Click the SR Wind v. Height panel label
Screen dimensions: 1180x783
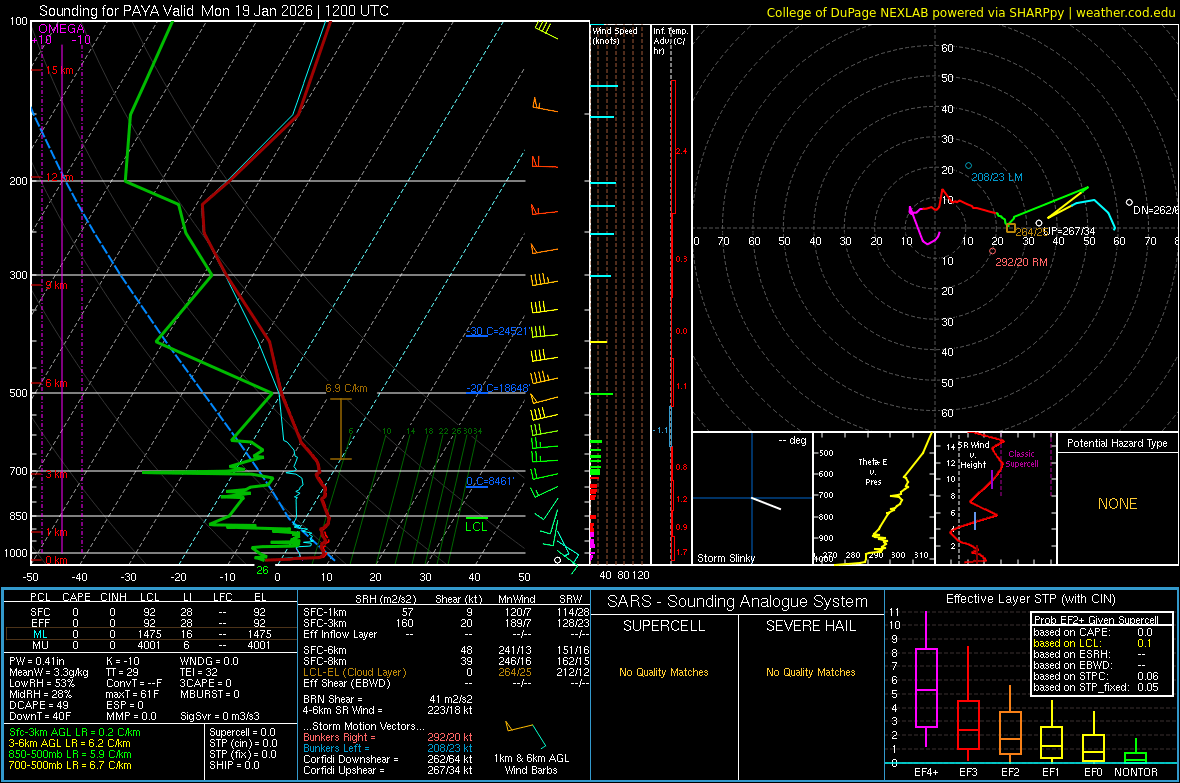pyautogui.click(x=974, y=455)
